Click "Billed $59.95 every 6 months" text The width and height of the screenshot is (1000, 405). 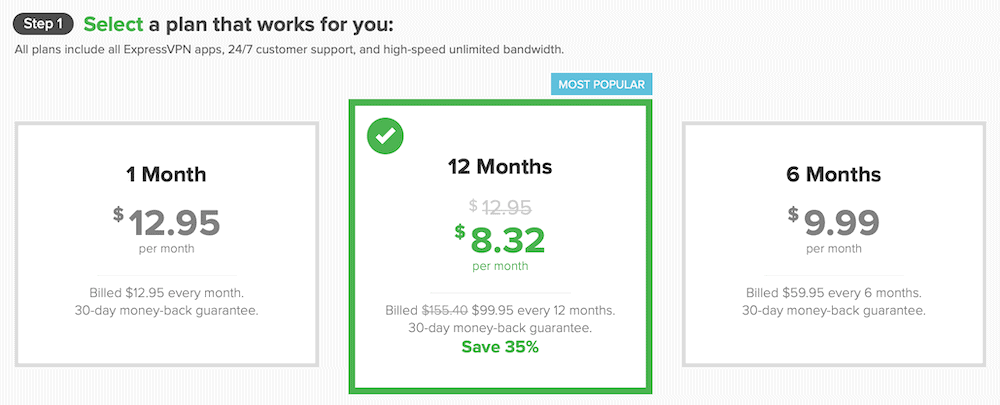click(831, 293)
